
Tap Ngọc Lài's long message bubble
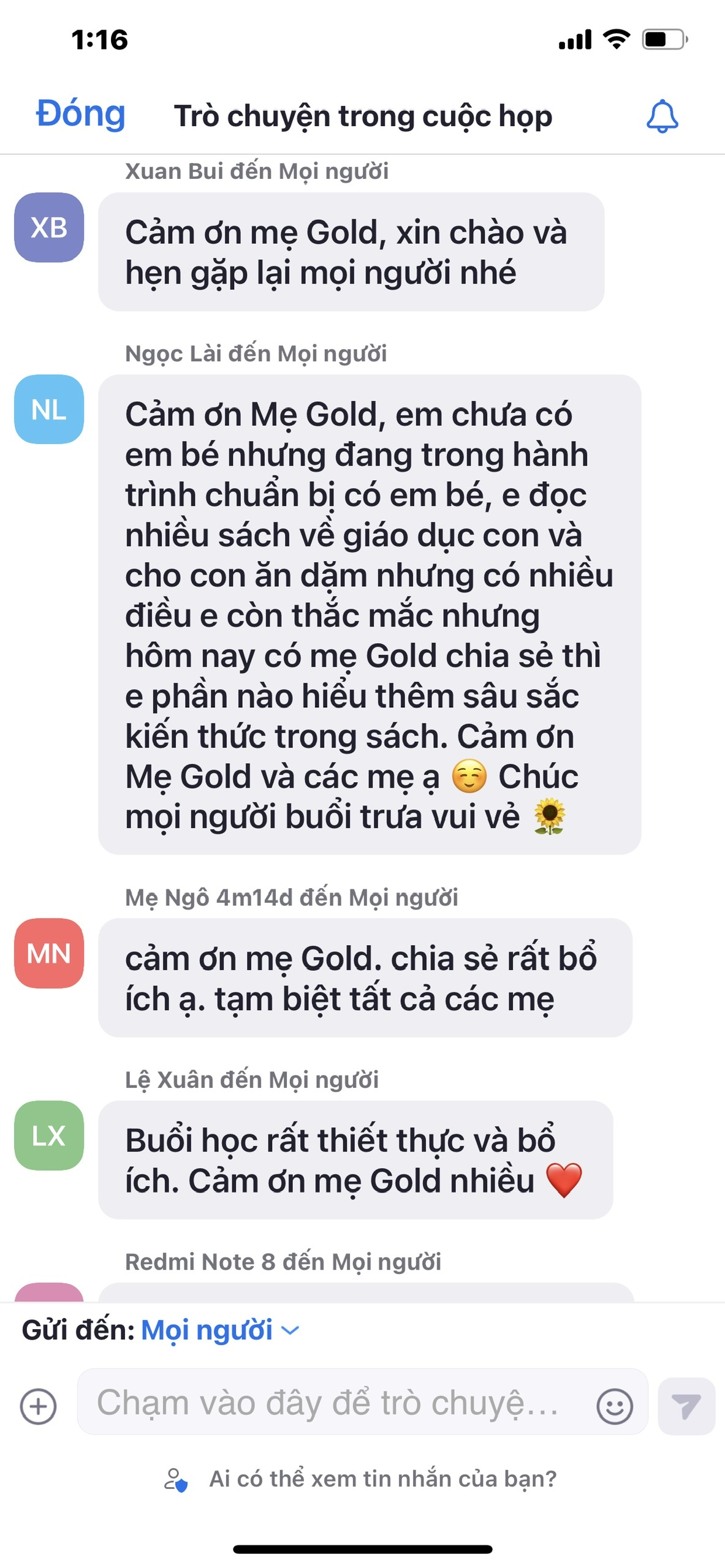pyautogui.click(x=370, y=614)
